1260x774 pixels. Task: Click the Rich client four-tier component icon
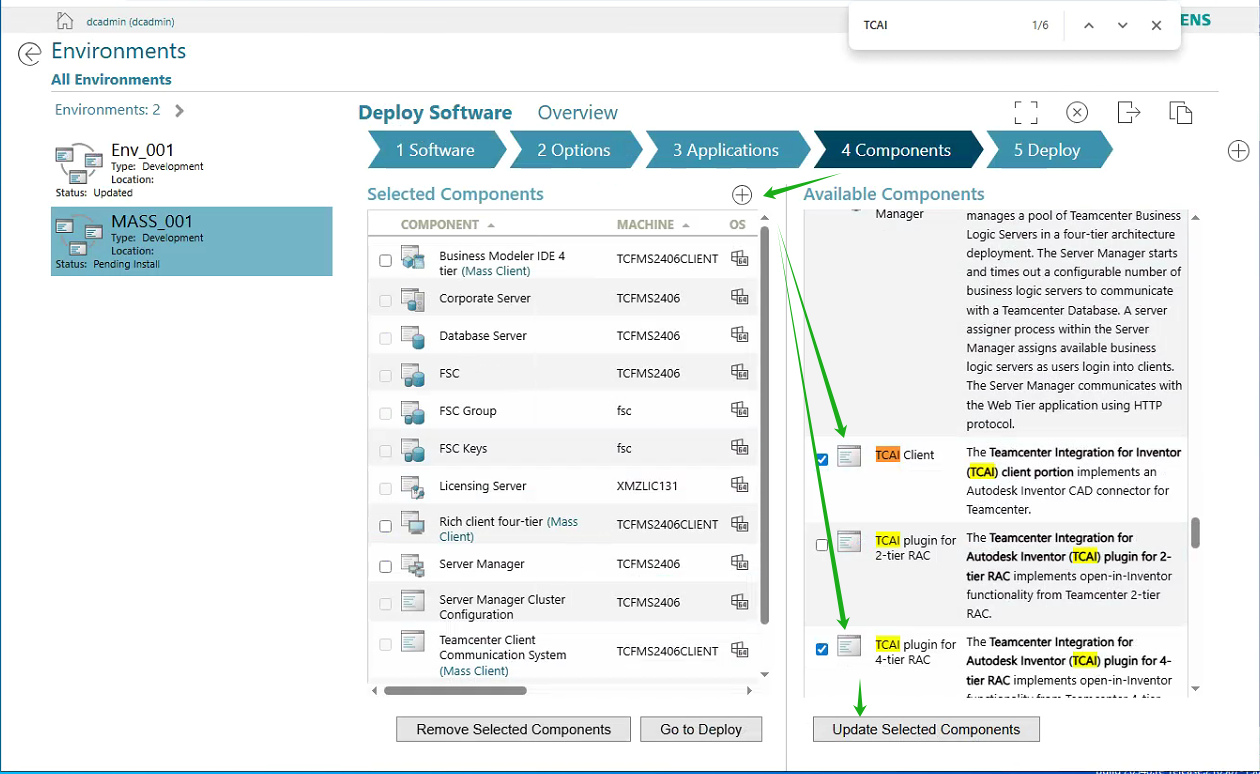tap(413, 523)
